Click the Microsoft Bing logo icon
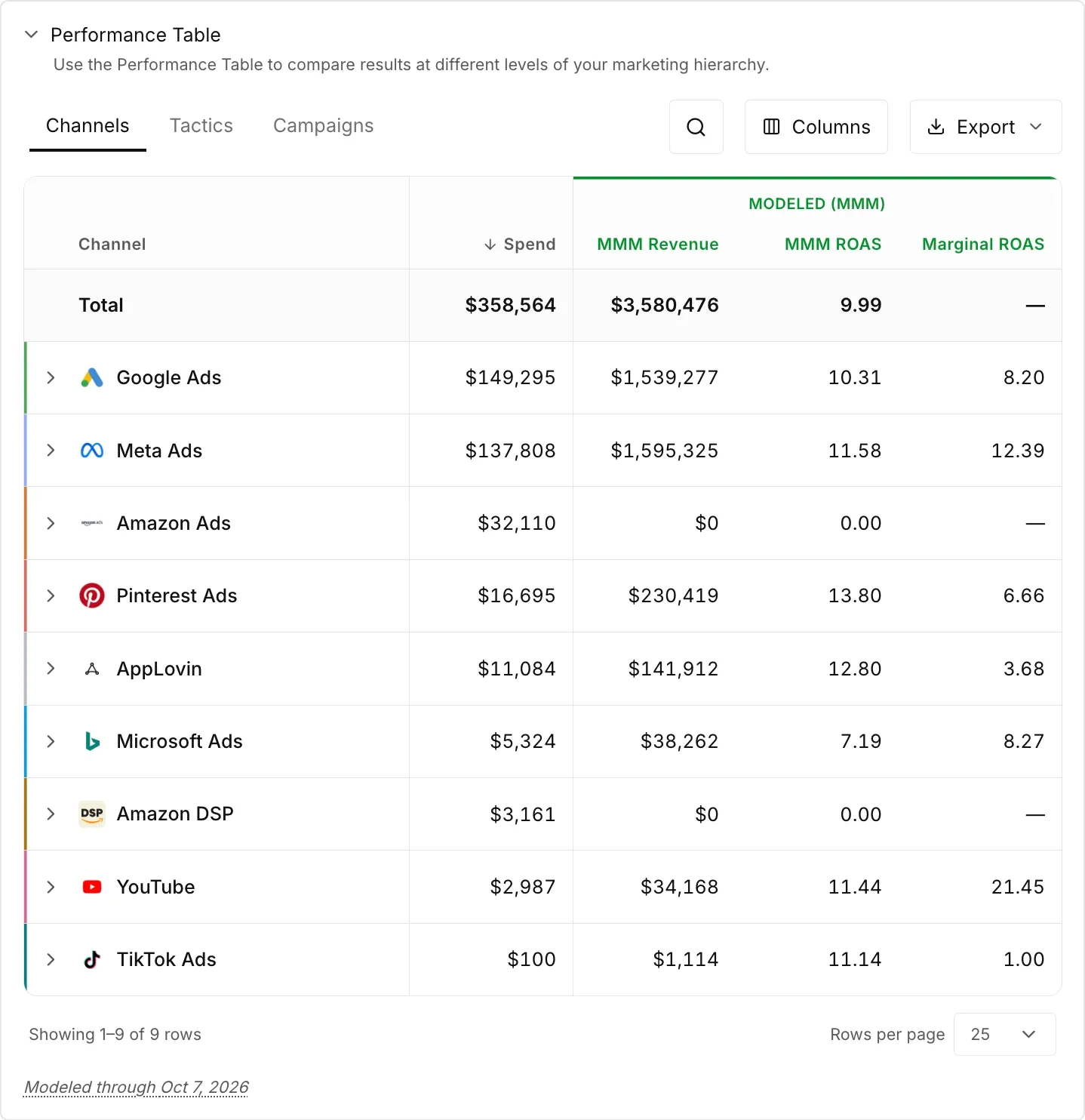The width and height of the screenshot is (1085, 1120). (x=92, y=741)
